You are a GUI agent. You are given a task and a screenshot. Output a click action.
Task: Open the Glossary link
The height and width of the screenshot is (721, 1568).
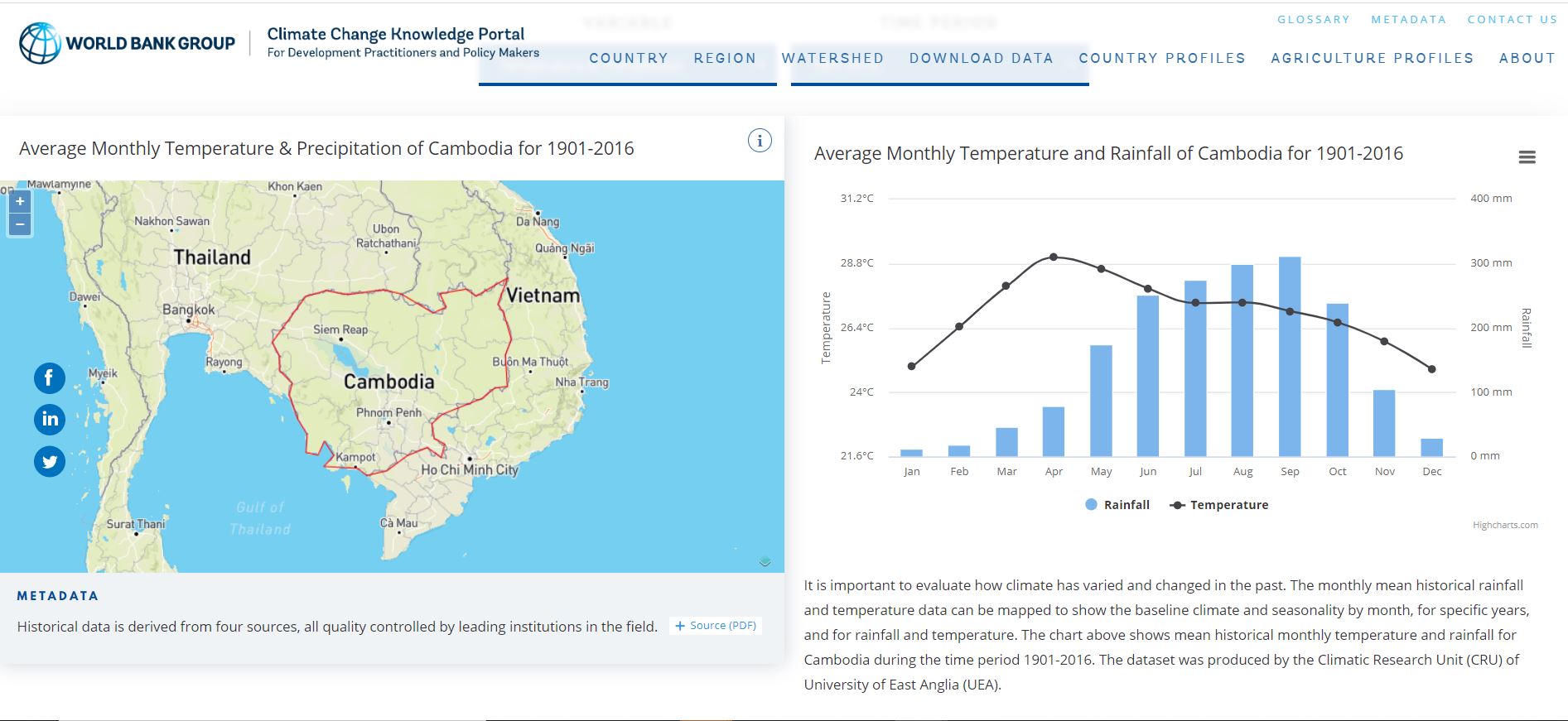coord(1313,19)
